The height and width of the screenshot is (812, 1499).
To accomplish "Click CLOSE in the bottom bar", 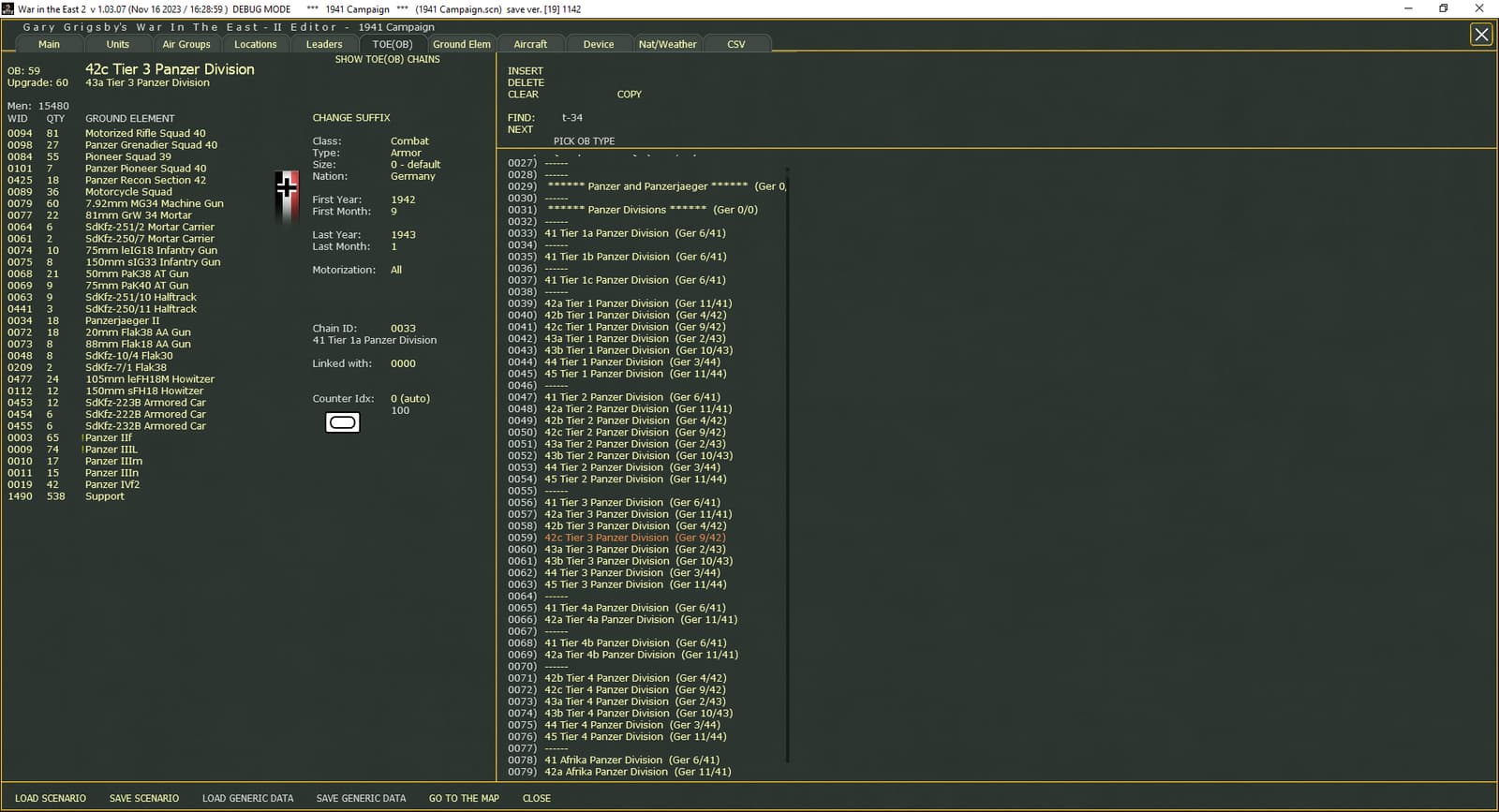I will pyautogui.click(x=537, y=799).
